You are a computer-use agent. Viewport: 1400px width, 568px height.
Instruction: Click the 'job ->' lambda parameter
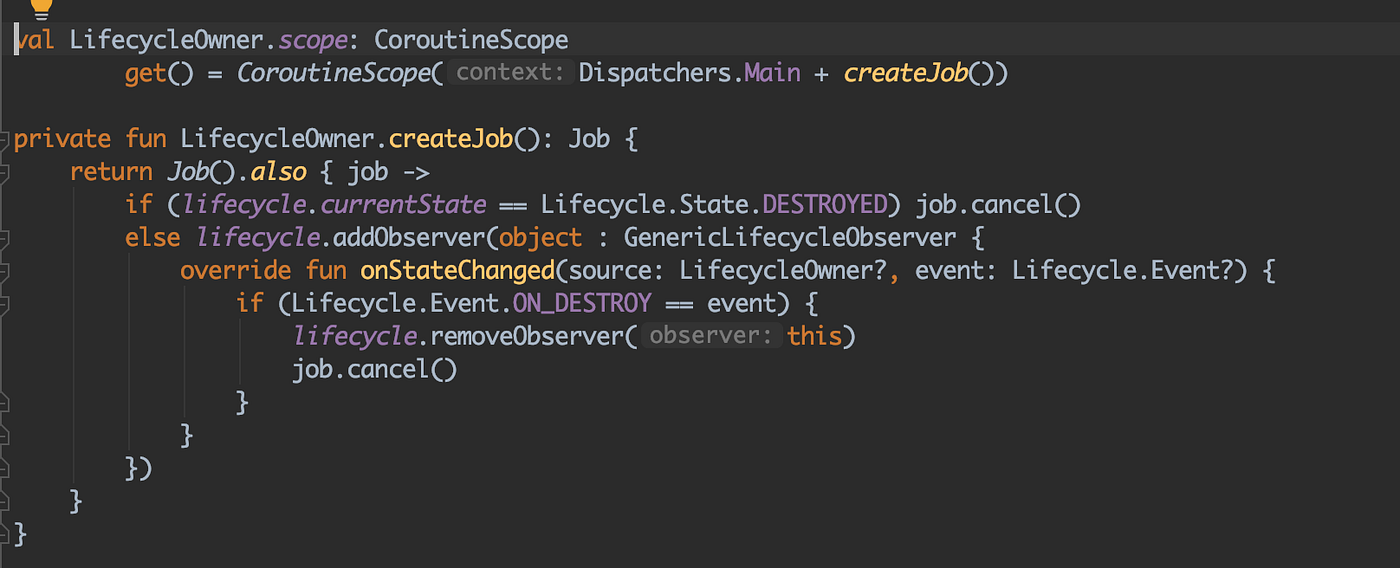tap(389, 172)
